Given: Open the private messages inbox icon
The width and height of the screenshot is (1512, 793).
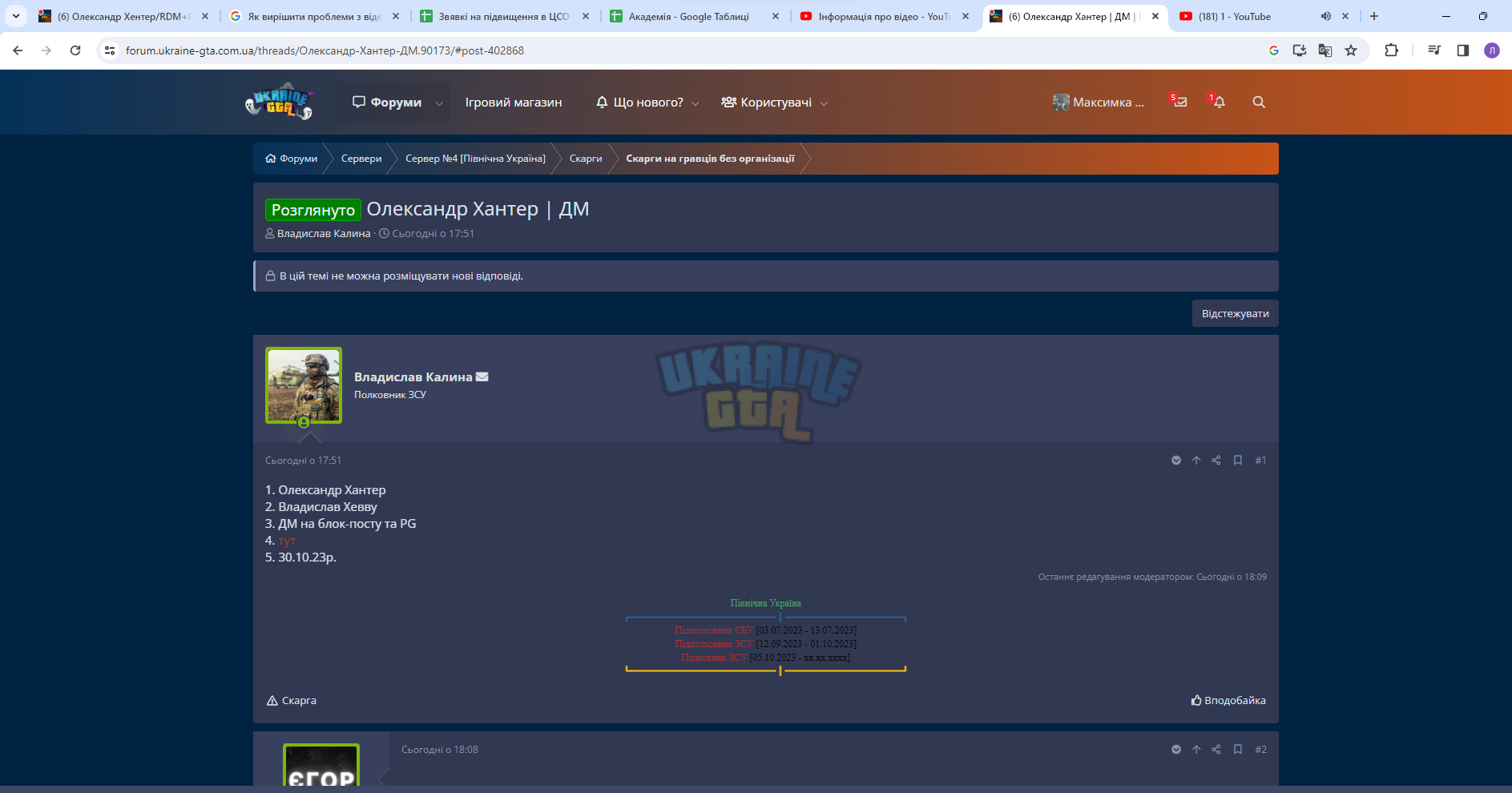Looking at the screenshot, I should [x=1179, y=102].
